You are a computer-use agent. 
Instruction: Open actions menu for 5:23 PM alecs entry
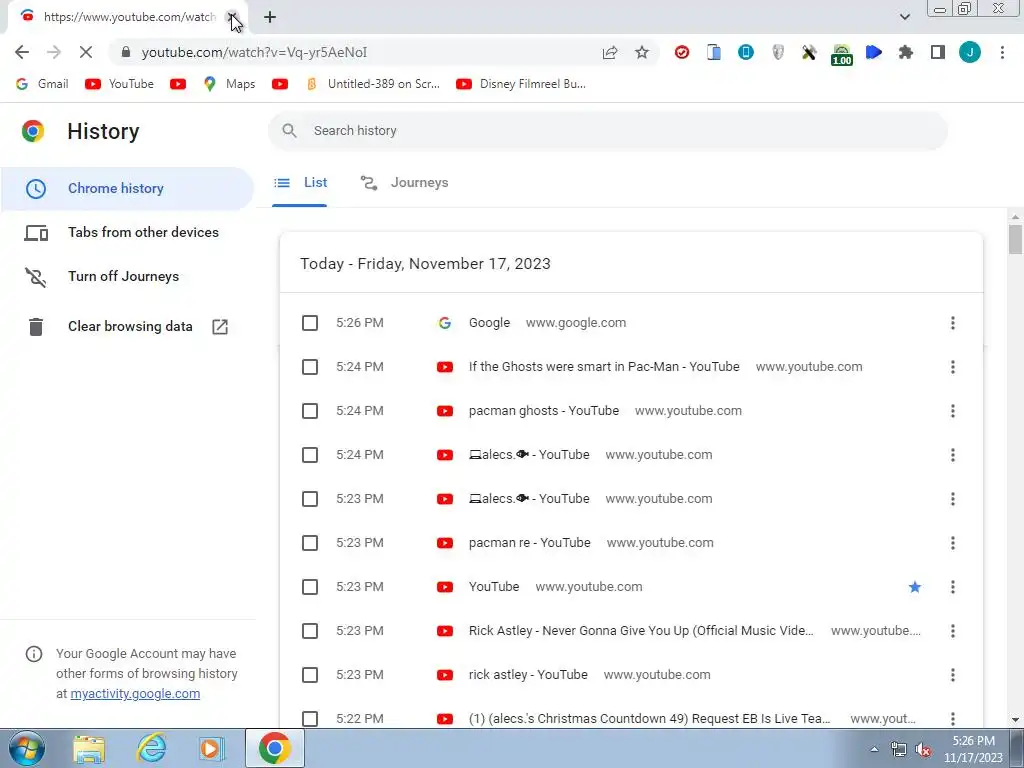953,499
